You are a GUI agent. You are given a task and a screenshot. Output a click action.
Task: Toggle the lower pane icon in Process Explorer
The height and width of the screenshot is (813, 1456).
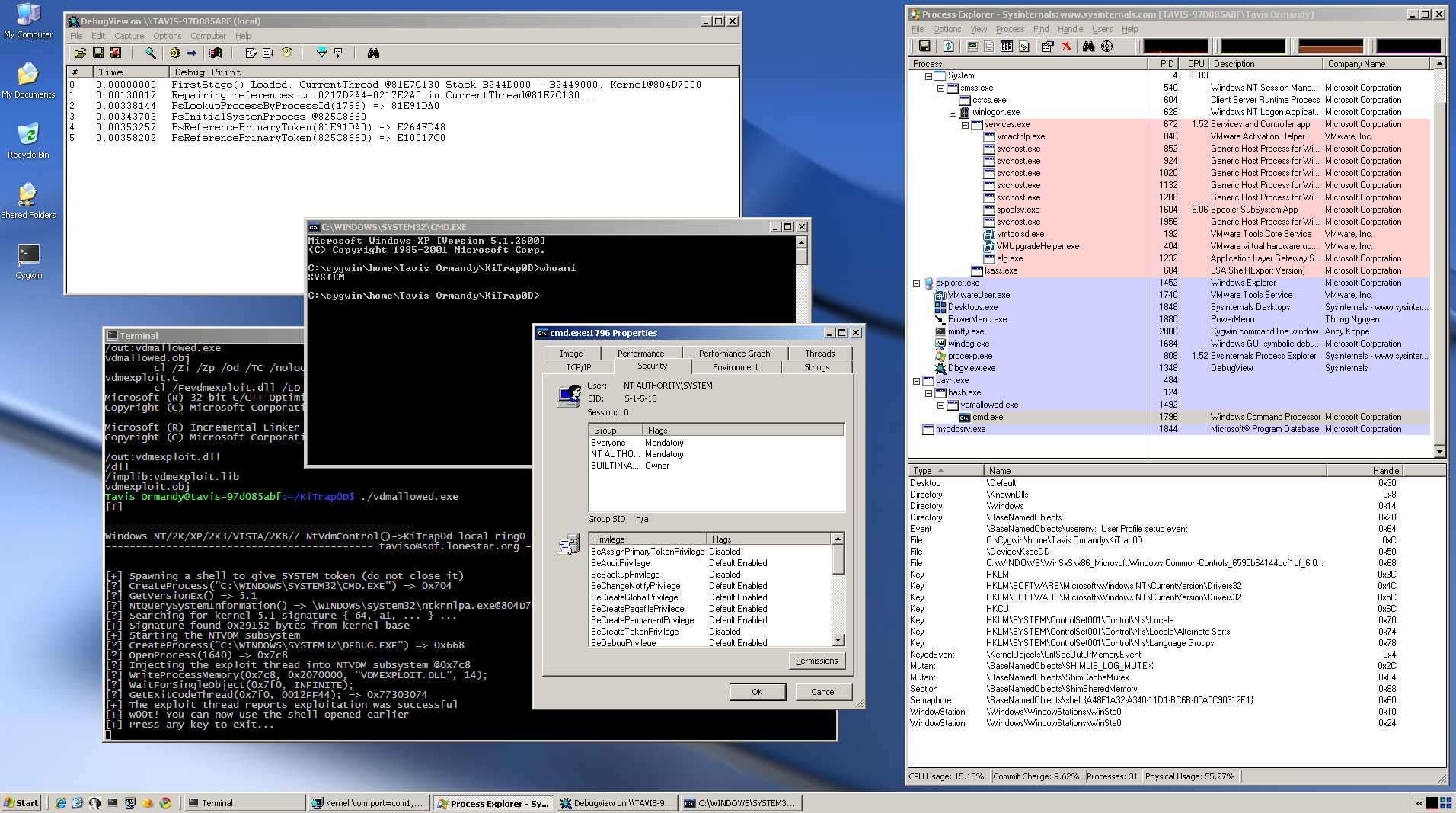point(1006,46)
